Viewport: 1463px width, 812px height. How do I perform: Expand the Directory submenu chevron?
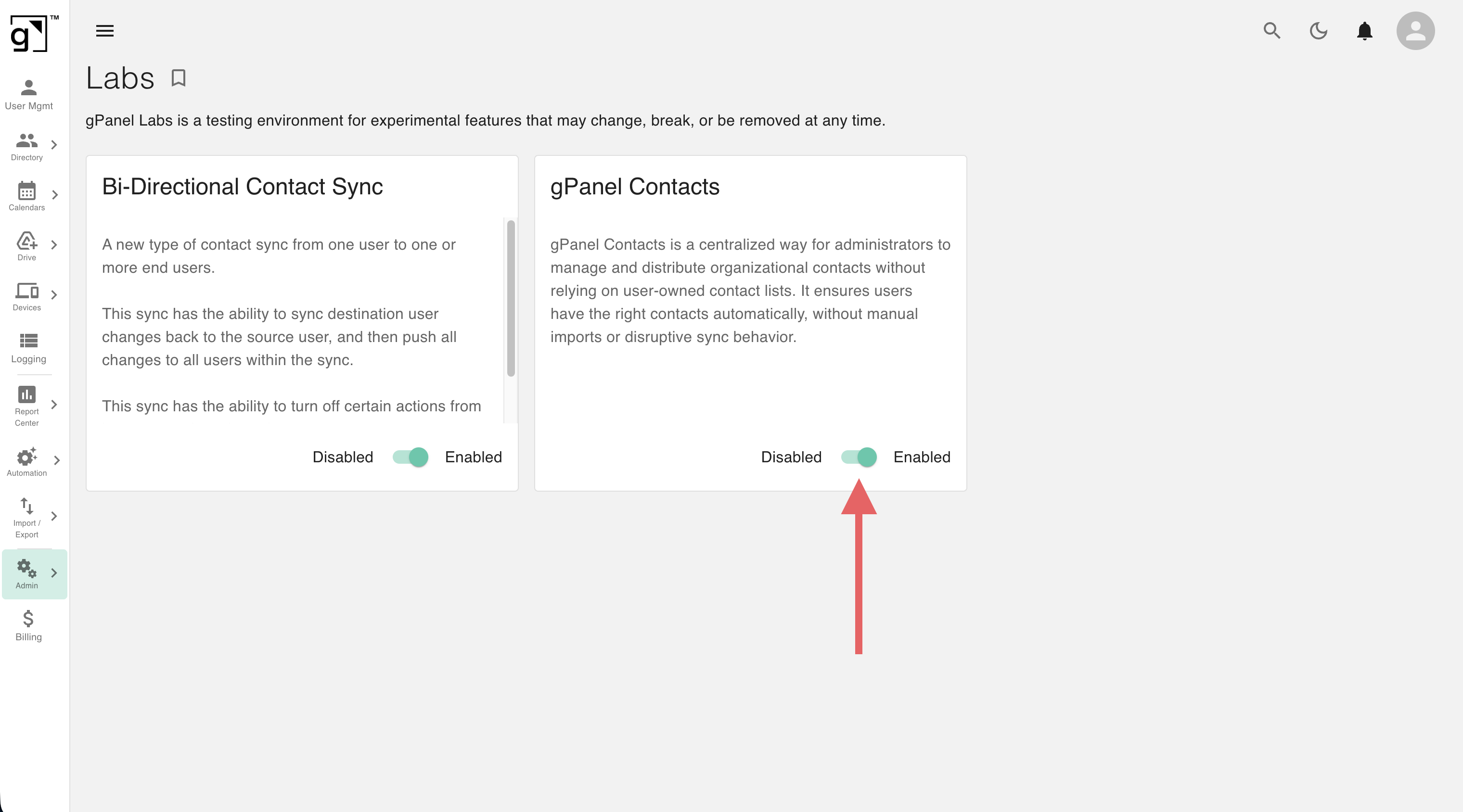point(54,145)
